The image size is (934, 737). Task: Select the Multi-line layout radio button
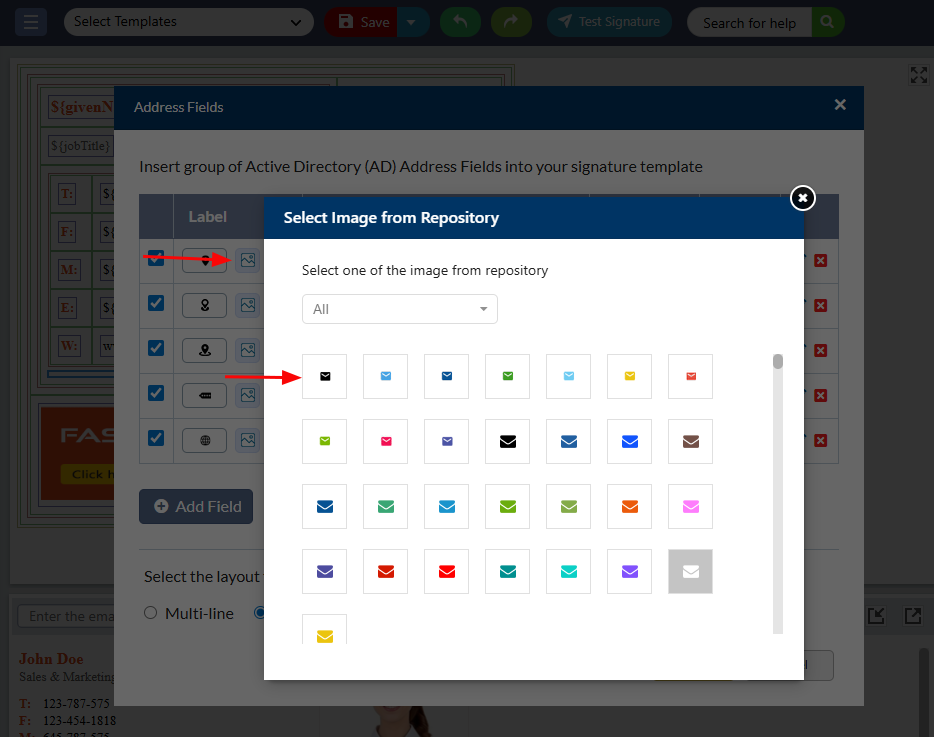click(151, 613)
